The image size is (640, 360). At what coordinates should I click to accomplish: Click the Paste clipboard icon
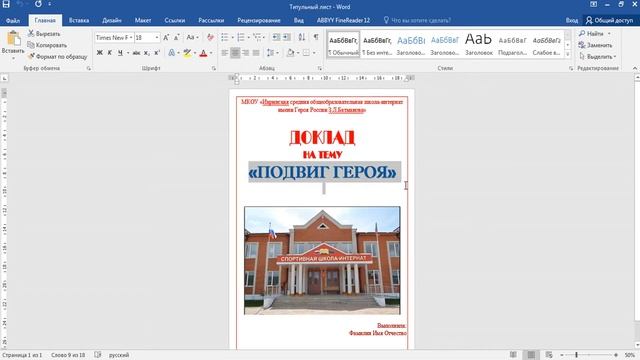pyautogui.click(x=13, y=39)
